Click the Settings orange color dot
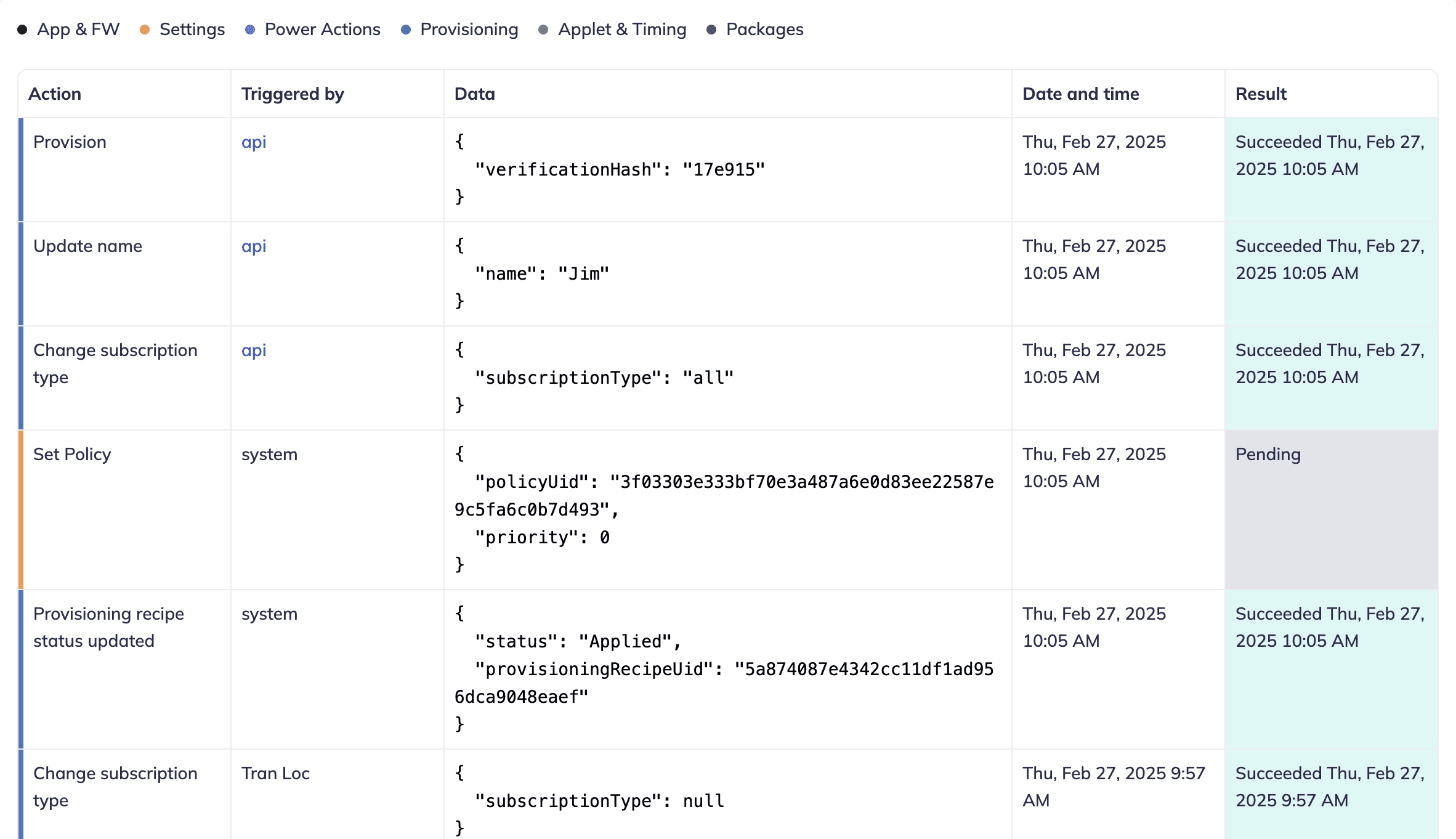Image resolution: width=1456 pixels, height=839 pixels. (145, 29)
